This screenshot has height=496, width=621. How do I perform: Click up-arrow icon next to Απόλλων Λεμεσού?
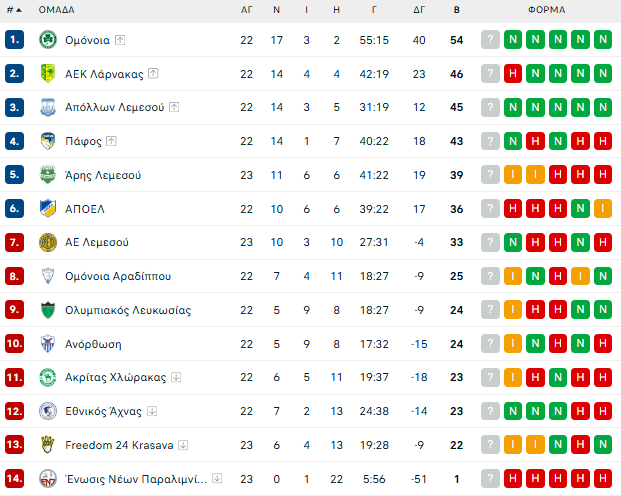(173, 107)
